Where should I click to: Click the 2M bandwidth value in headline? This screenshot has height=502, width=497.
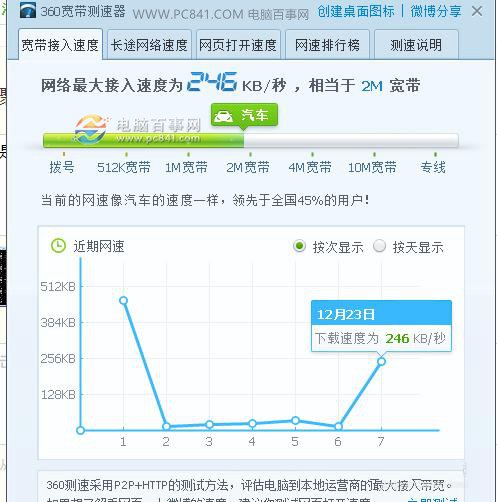point(372,86)
